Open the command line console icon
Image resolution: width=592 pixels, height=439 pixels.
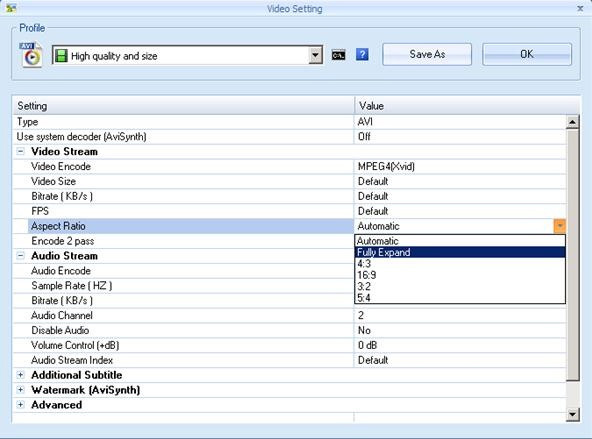coord(338,55)
